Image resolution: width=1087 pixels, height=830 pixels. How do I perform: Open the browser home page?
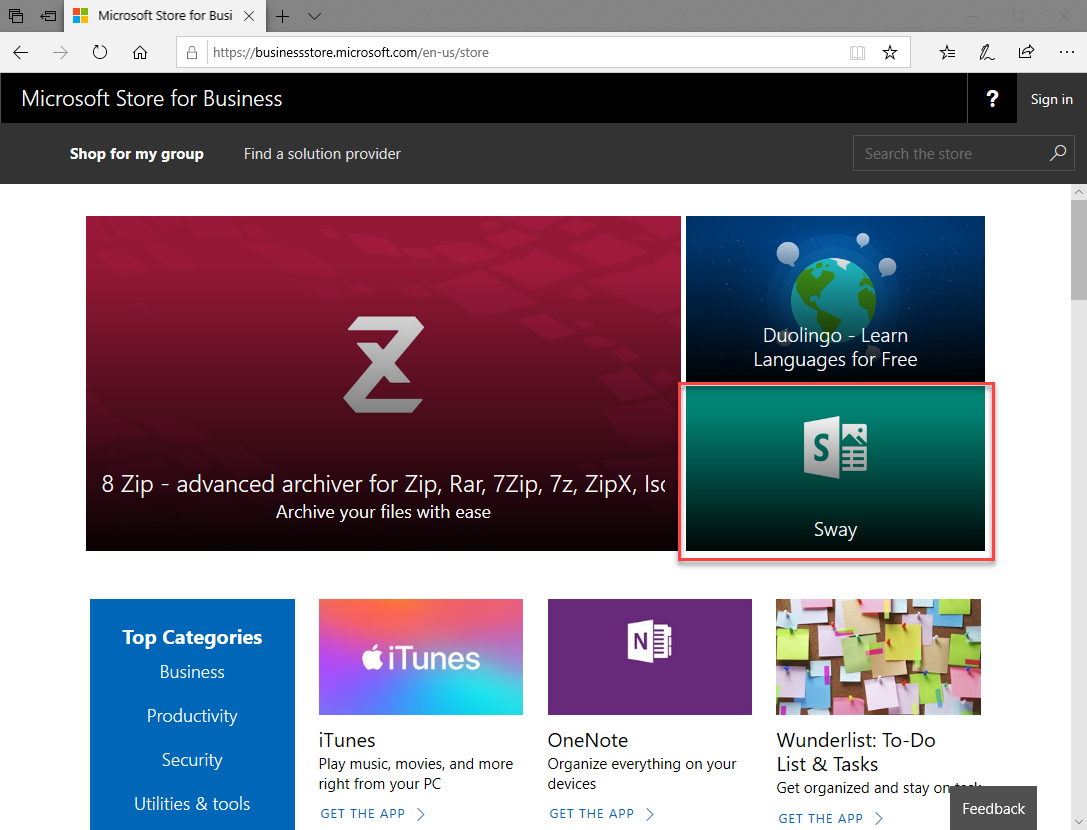140,52
